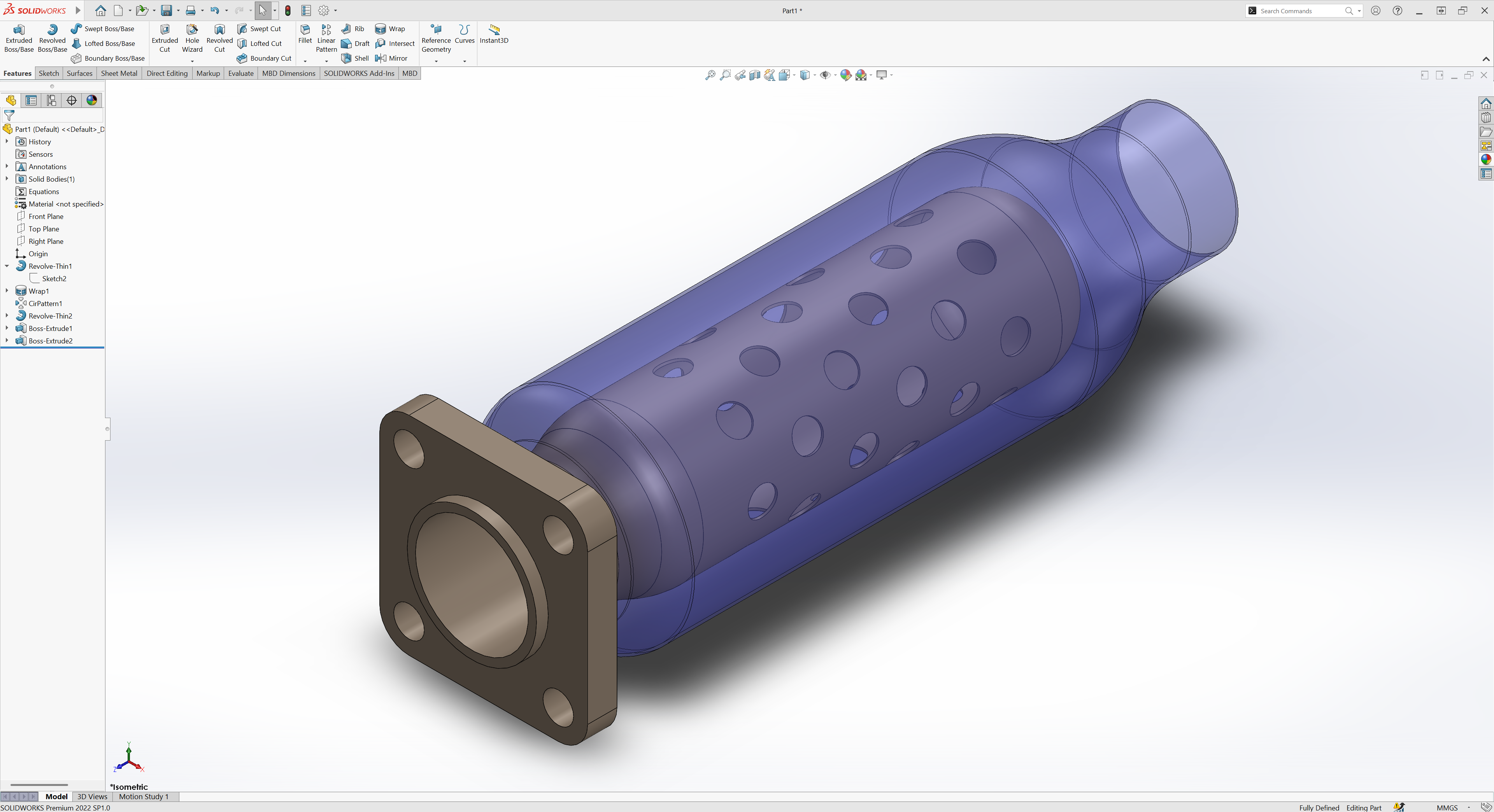
Task: Click the Fillet tool icon
Action: point(305,33)
